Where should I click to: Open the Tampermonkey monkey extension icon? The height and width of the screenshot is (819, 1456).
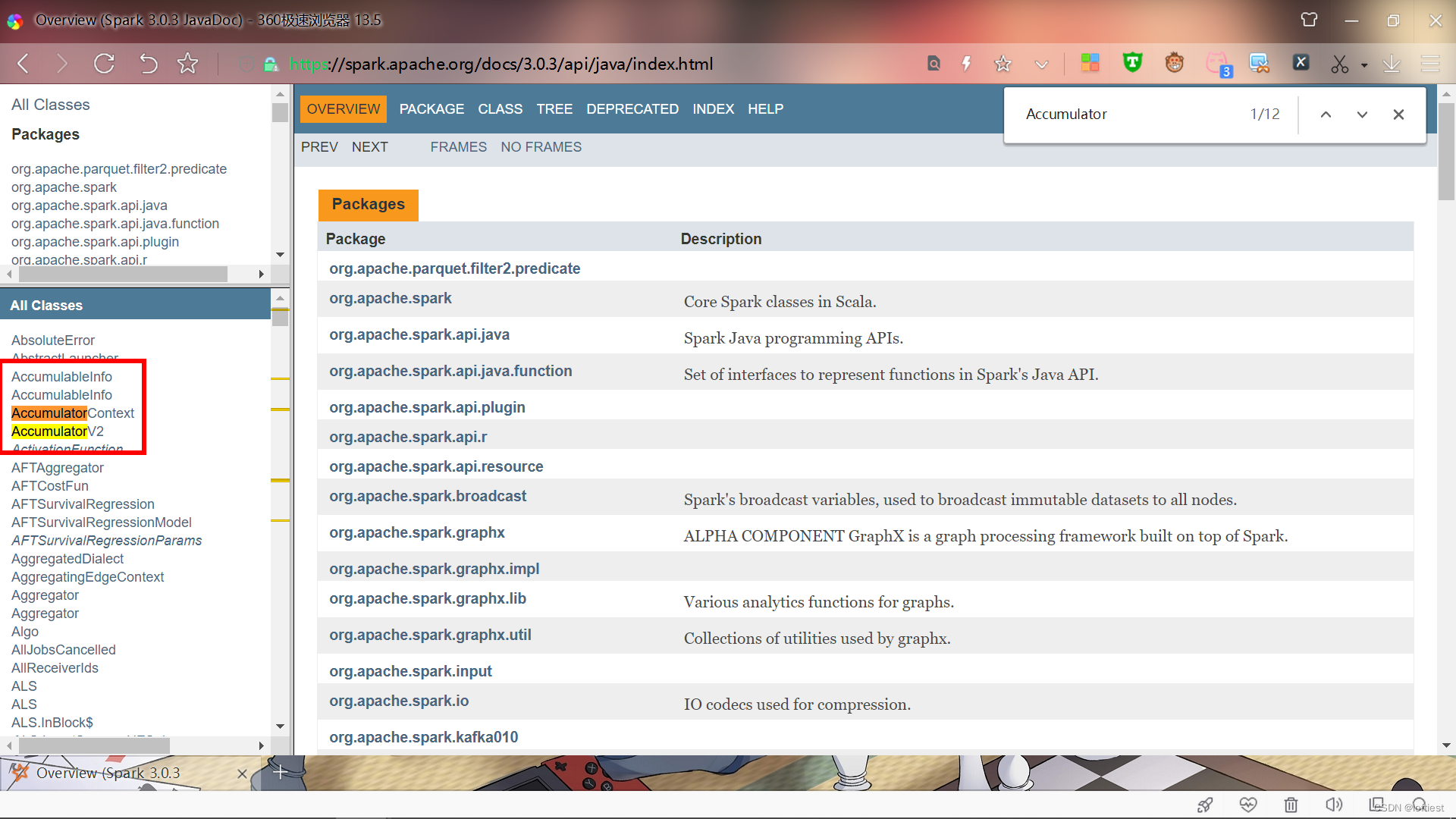coord(1174,63)
